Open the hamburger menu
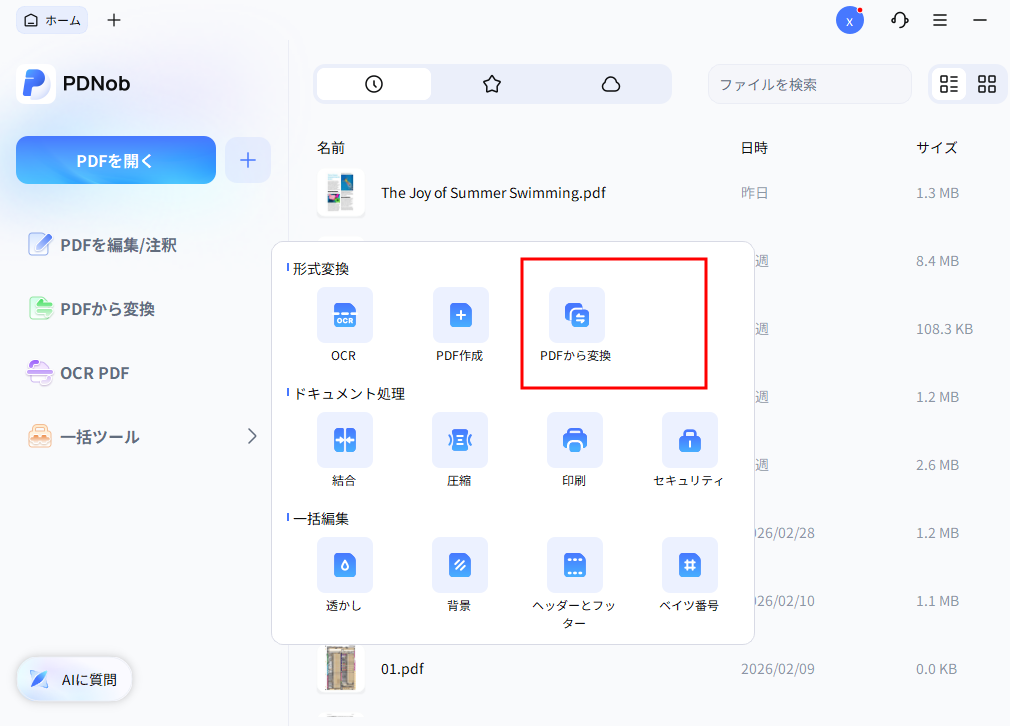Screen dimensions: 1010x726 coord(939,19)
